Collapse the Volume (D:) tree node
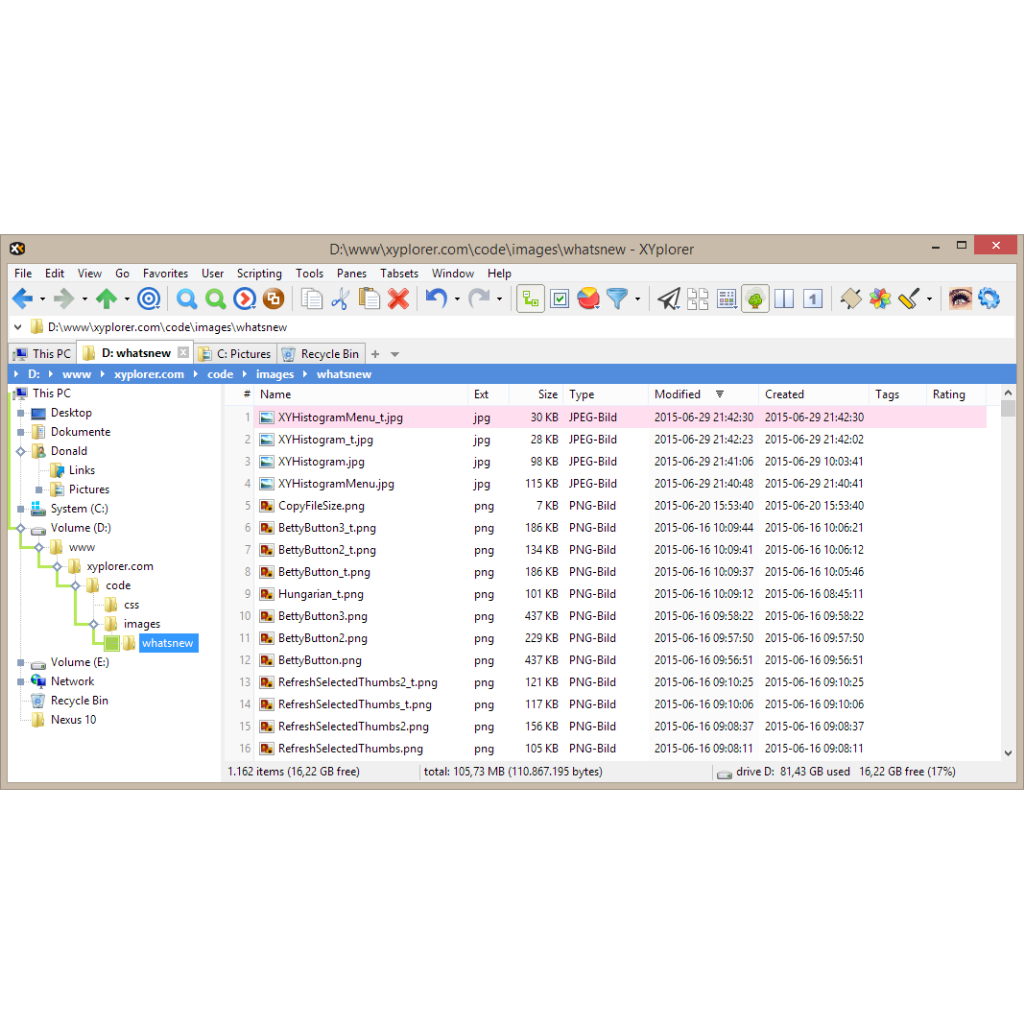The image size is (1024, 1024). coord(21,528)
